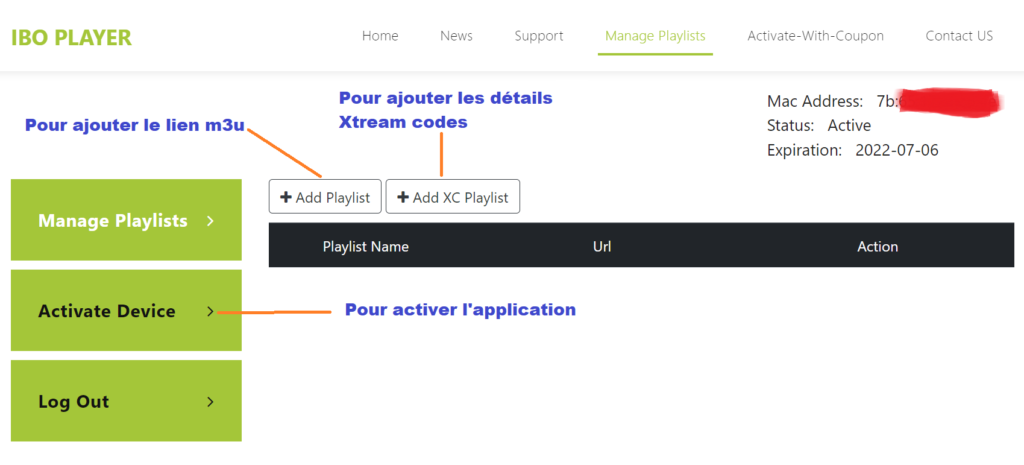This screenshot has width=1024, height=465.
Task: Click the Playlist Name column header
Action: 365,246
